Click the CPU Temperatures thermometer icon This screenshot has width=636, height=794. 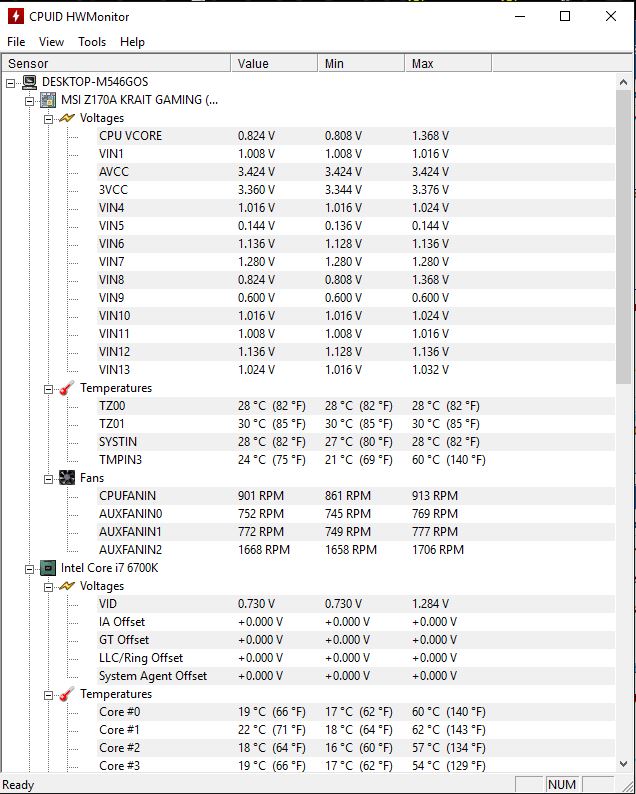67,694
